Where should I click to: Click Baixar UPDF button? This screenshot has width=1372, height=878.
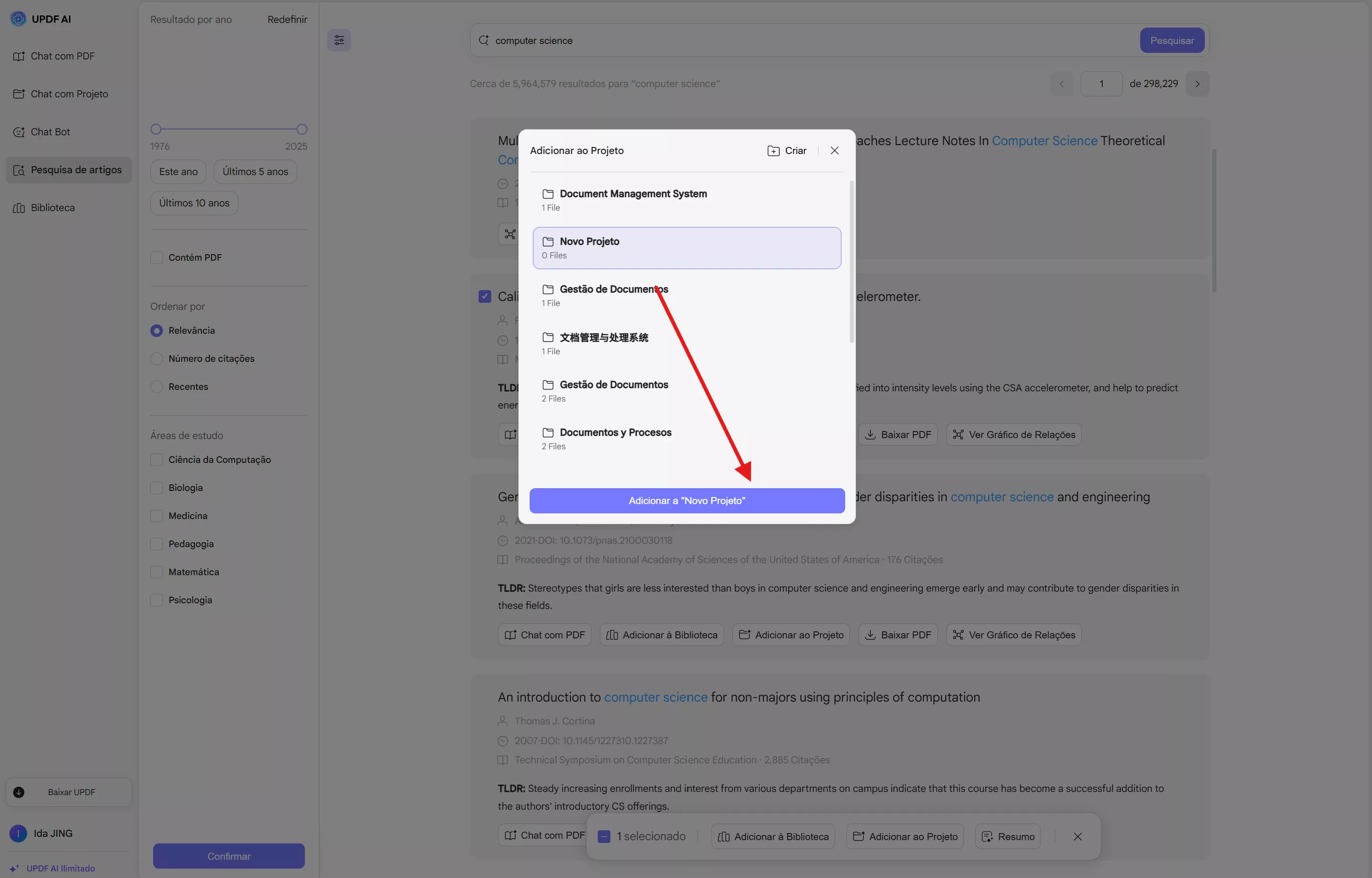click(x=68, y=792)
